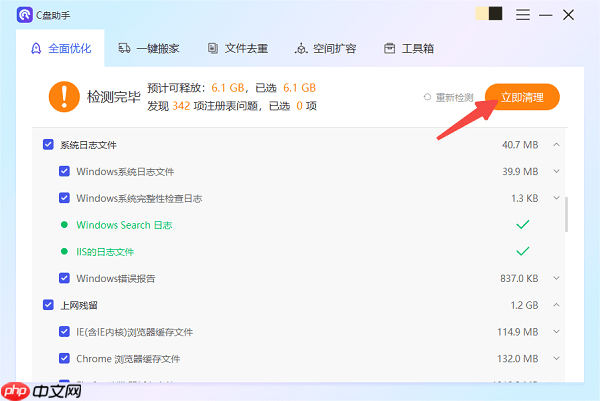This screenshot has width=600, height=401.
Task: Click the refresh icon beside 重新检测
Action: [x=428, y=97]
